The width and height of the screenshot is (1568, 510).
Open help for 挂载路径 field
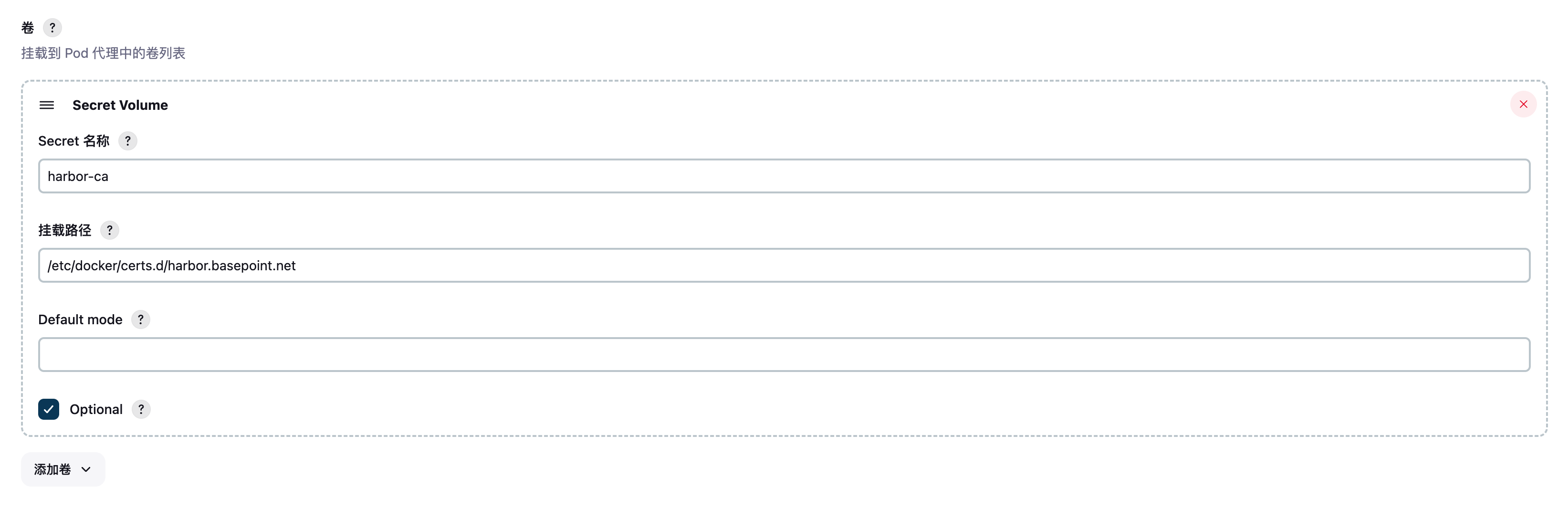click(110, 230)
